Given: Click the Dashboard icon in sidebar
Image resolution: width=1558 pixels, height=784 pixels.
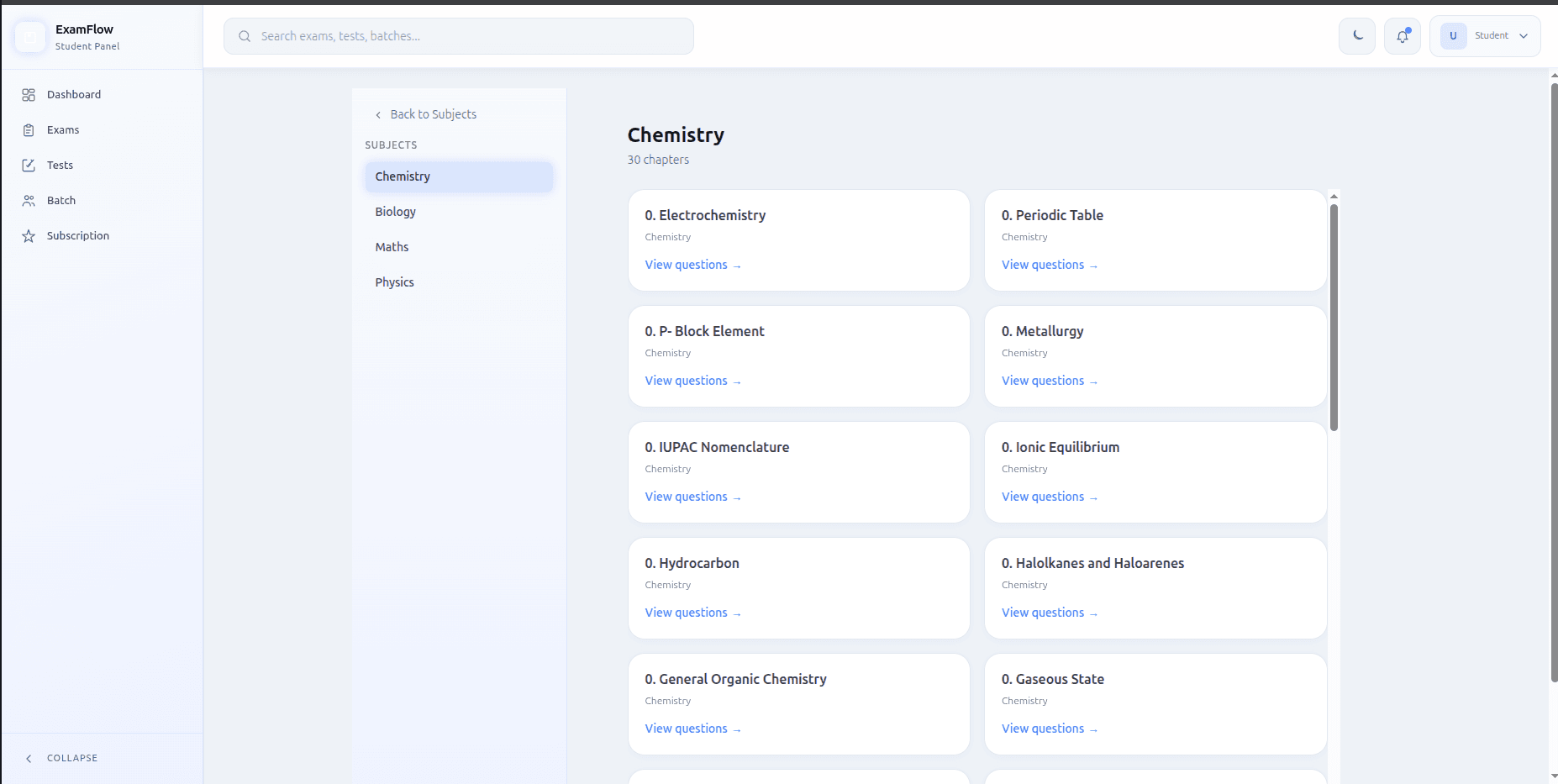Looking at the screenshot, I should tap(30, 94).
